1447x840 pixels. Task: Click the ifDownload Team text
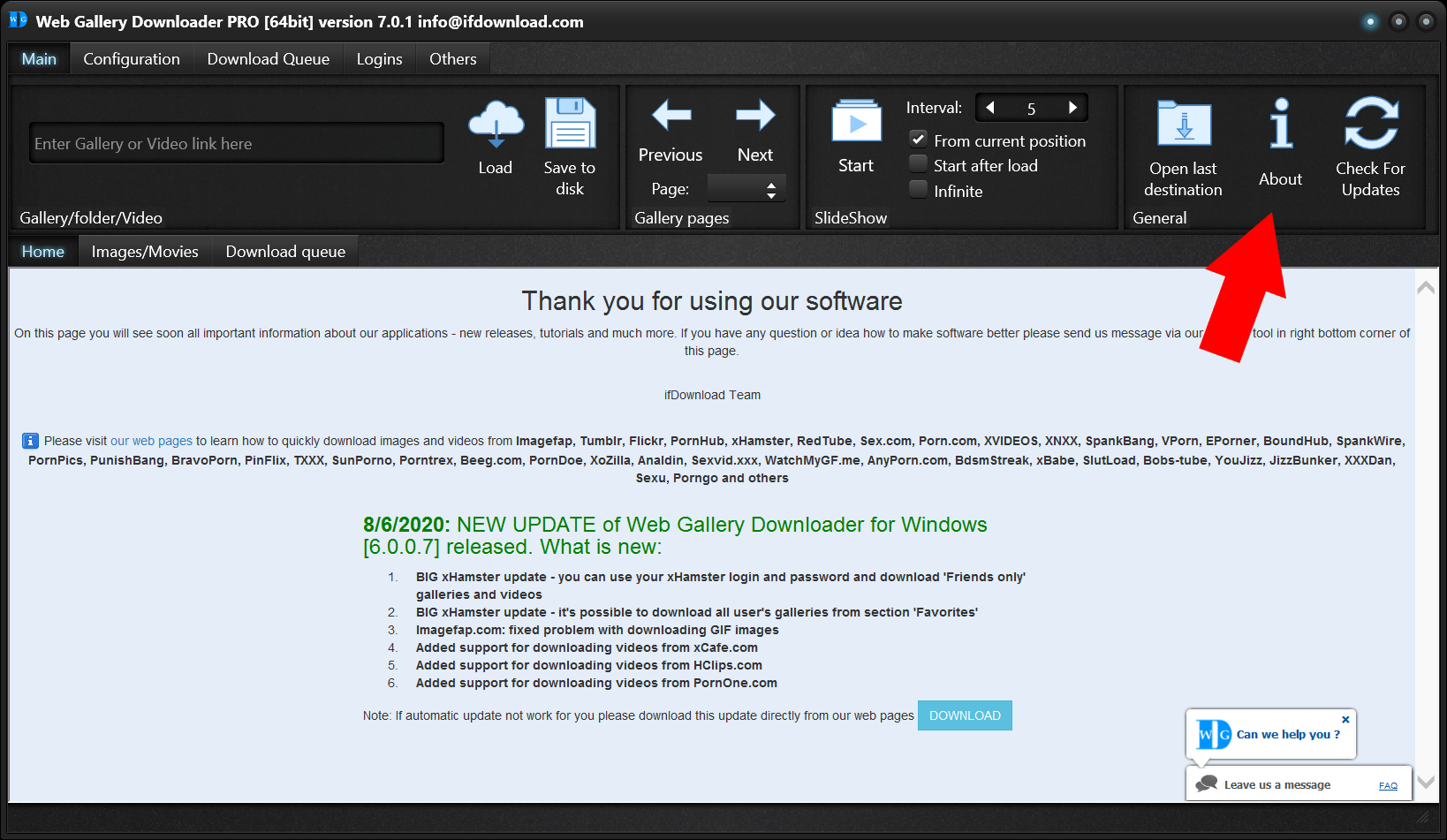point(712,395)
